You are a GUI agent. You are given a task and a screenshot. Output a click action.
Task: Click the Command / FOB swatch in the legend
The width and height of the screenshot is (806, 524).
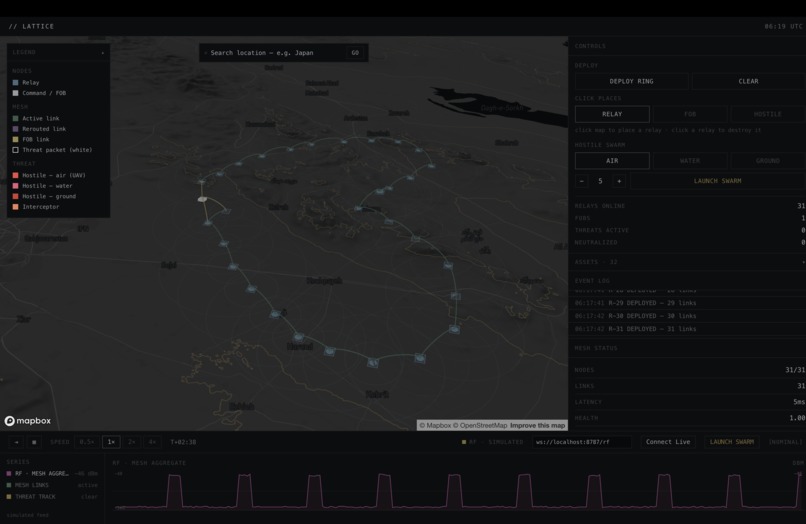click(15, 93)
